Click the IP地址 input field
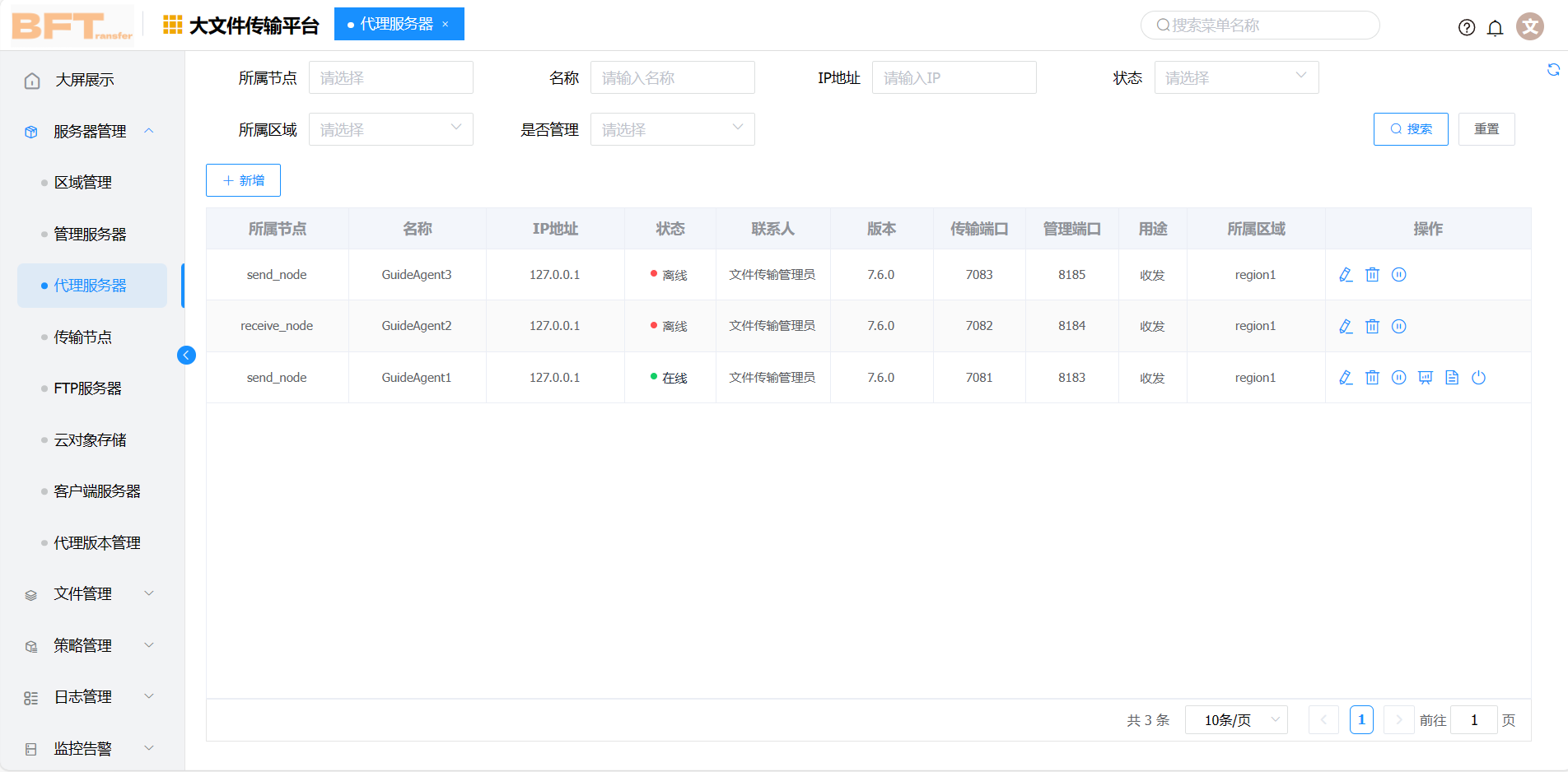Image resolution: width=1568 pixels, height=772 pixels. 954,77
